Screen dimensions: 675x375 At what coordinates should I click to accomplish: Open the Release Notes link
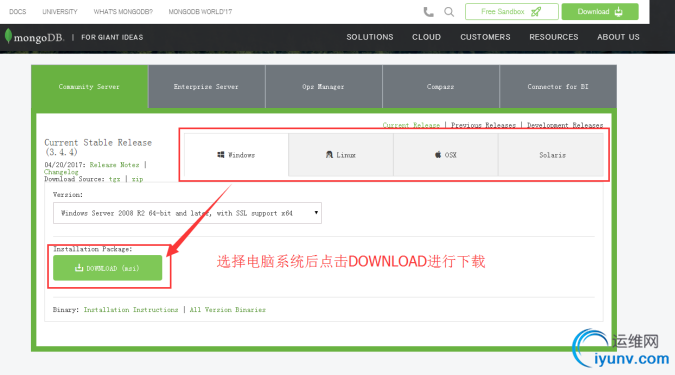115,165
